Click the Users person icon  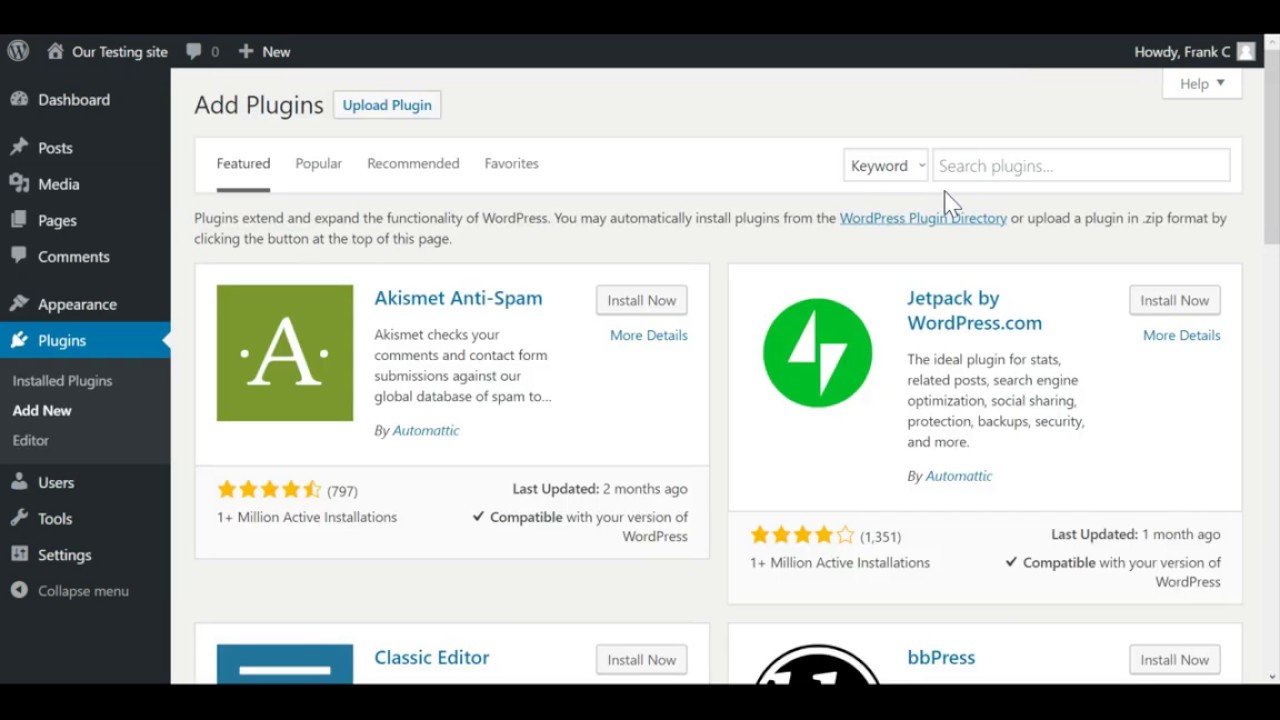tap(19, 482)
